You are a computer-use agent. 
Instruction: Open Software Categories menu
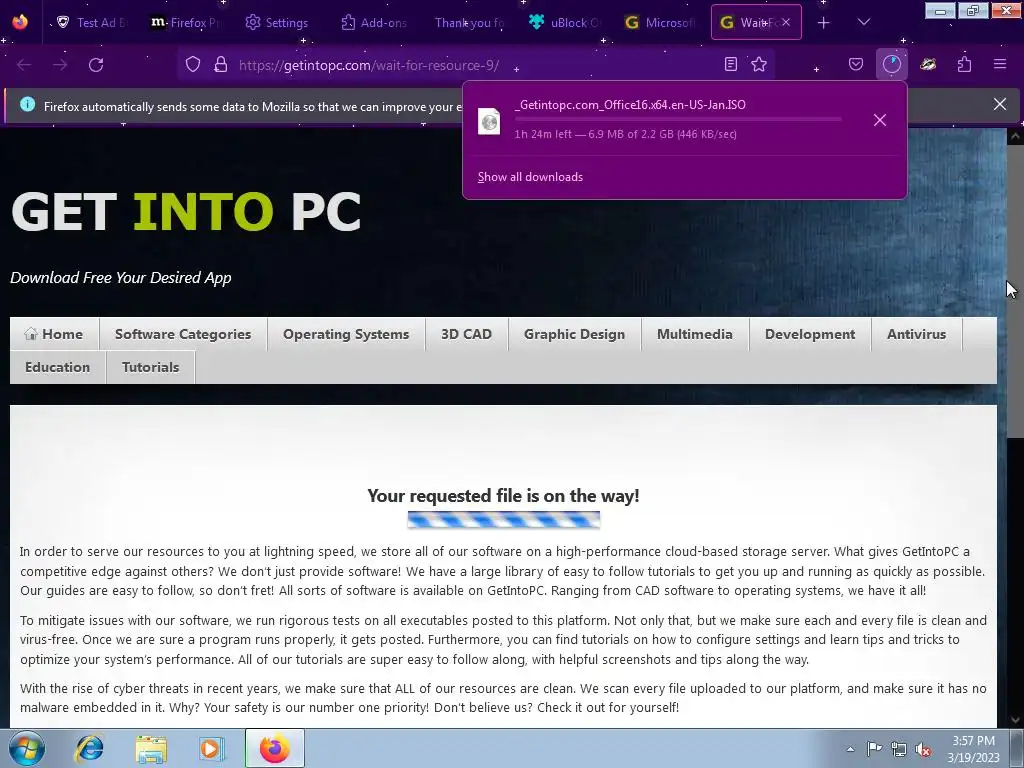(183, 334)
